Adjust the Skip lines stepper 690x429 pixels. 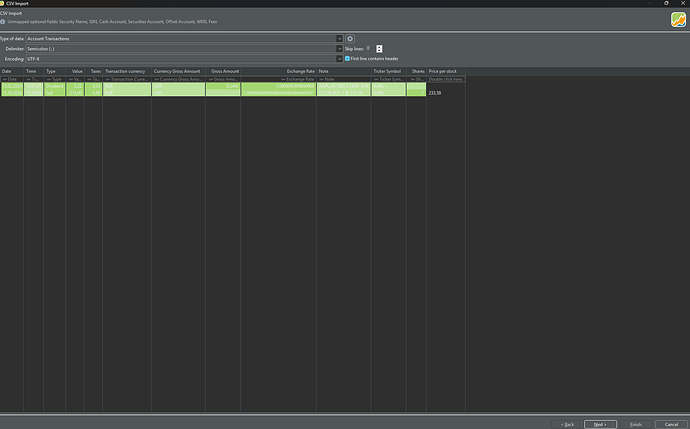(379, 48)
